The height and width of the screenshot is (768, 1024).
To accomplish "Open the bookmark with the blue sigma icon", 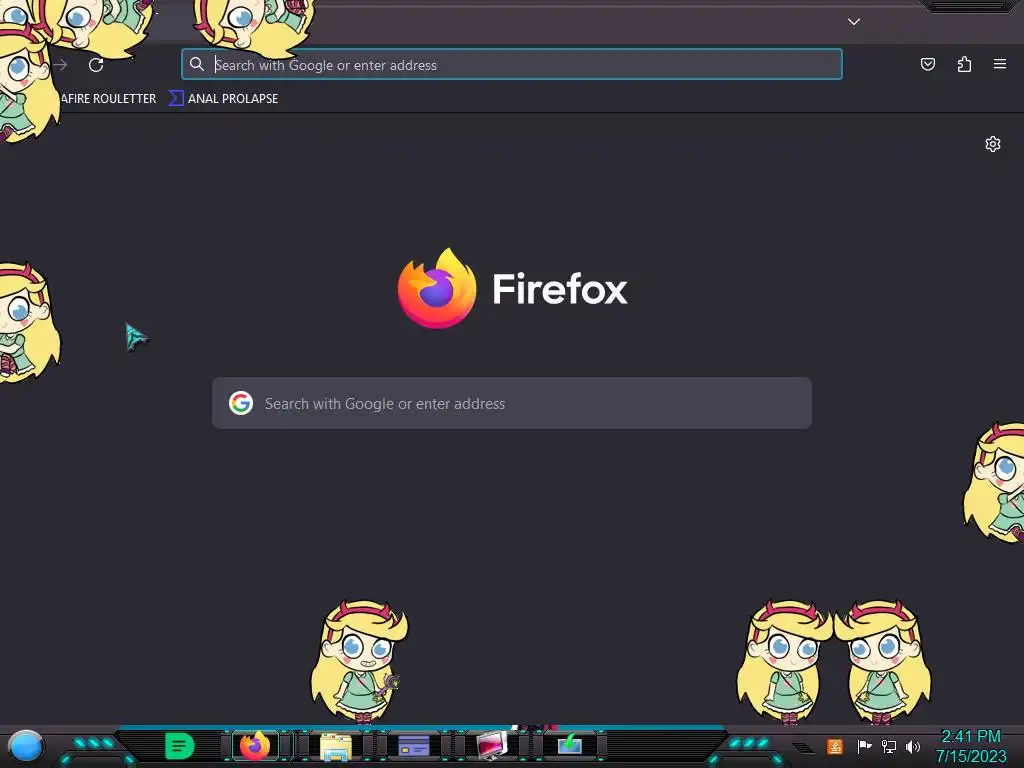I will 224,99.
